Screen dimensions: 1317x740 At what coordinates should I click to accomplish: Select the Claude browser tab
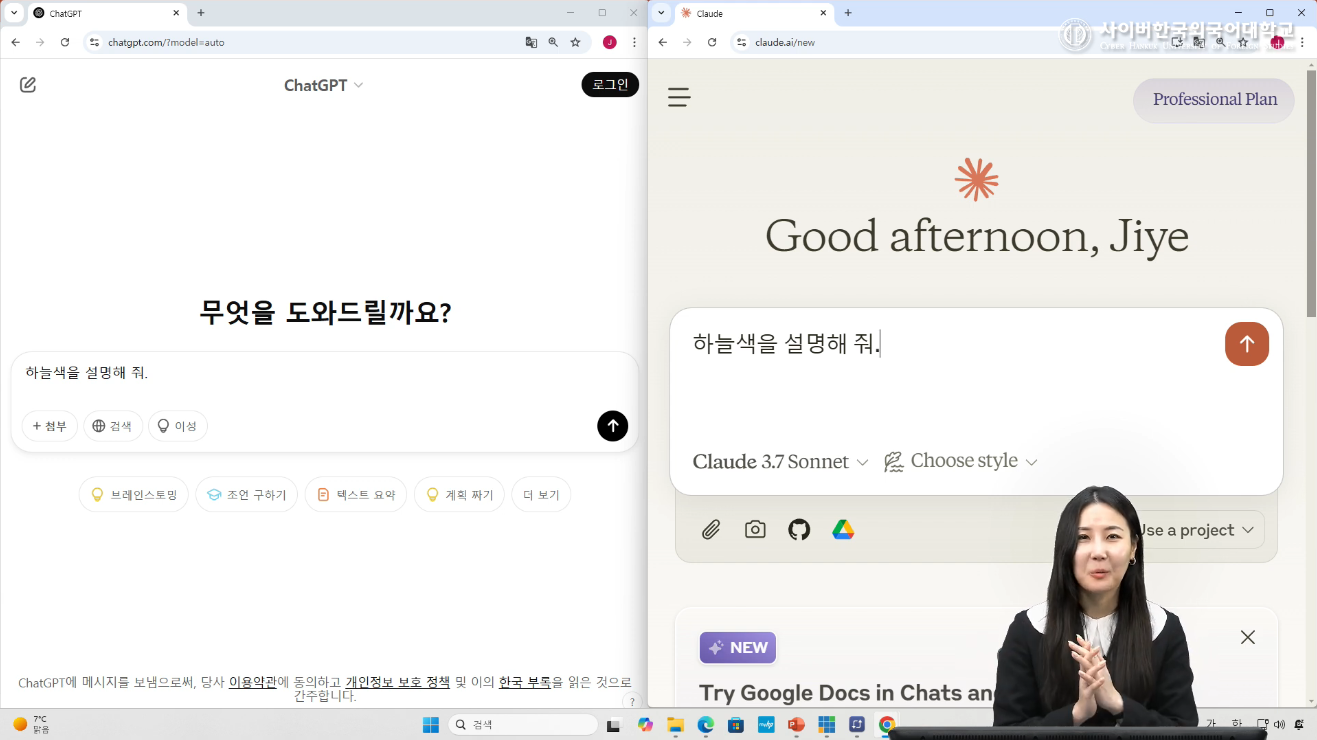tap(753, 13)
